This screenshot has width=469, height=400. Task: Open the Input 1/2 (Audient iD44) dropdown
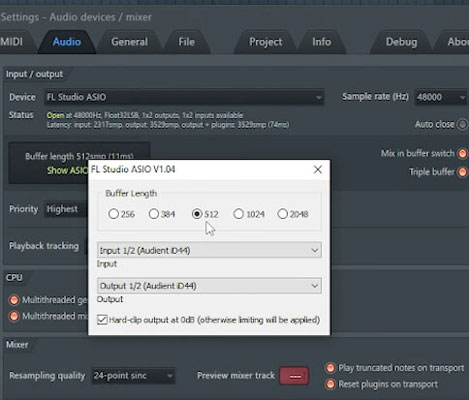[x=209, y=250]
